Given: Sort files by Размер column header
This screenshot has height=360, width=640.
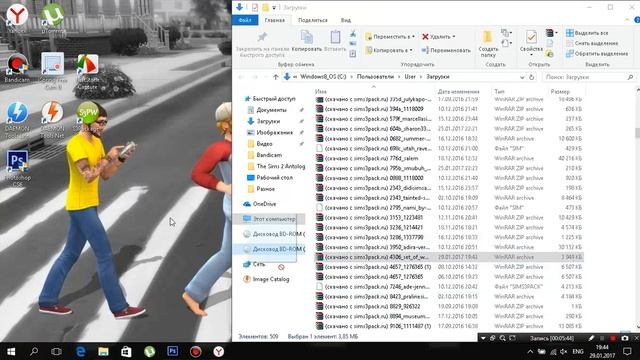Looking at the screenshot, I should pyautogui.click(x=560, y=91).
